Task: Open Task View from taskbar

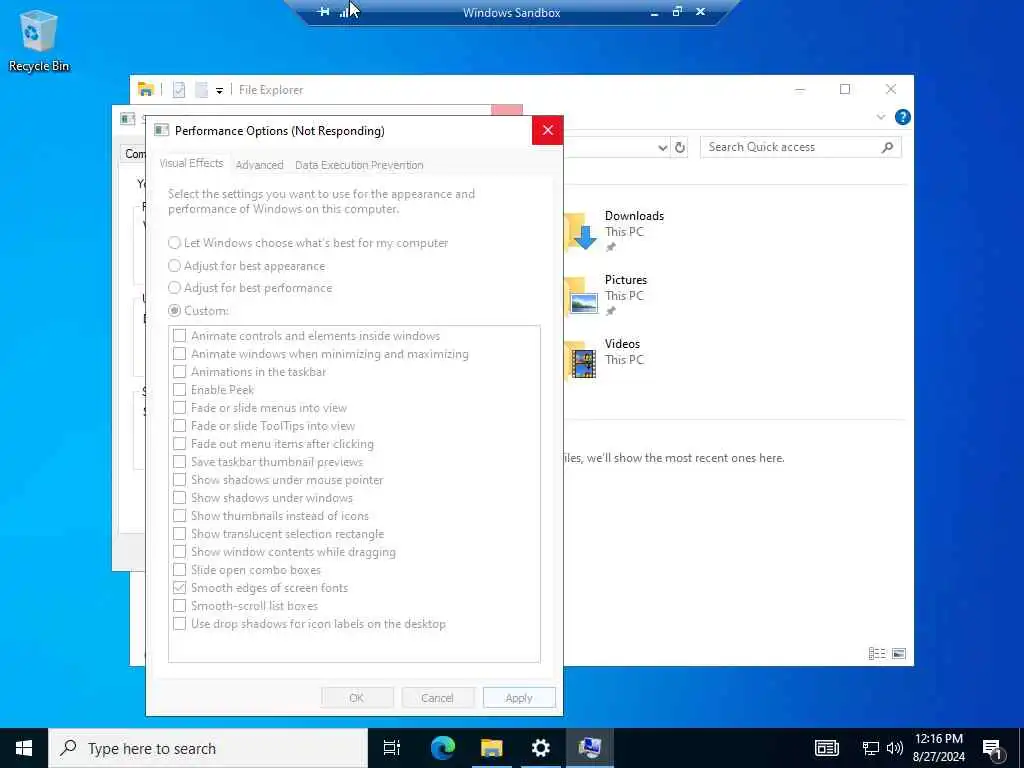Action: click(391, 748)
